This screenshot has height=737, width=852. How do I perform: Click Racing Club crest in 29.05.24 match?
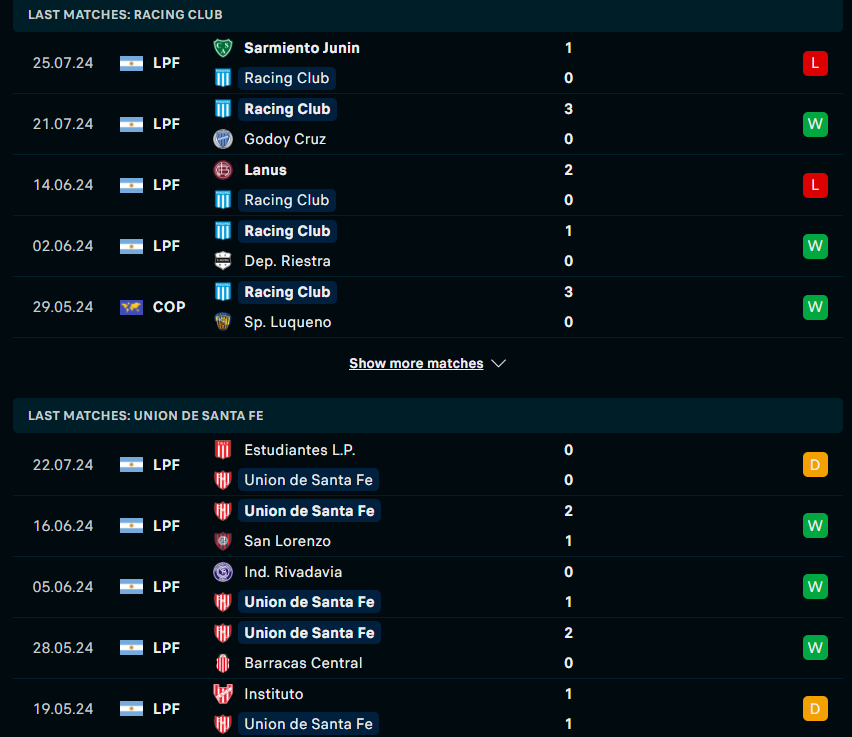(x=223, y=292)
